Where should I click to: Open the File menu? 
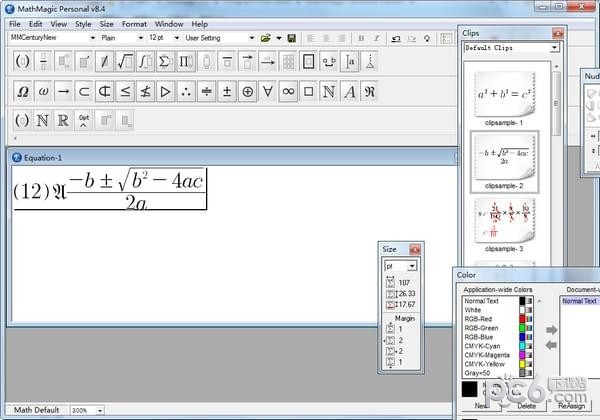pyautogui.click(x=15, y=24)
